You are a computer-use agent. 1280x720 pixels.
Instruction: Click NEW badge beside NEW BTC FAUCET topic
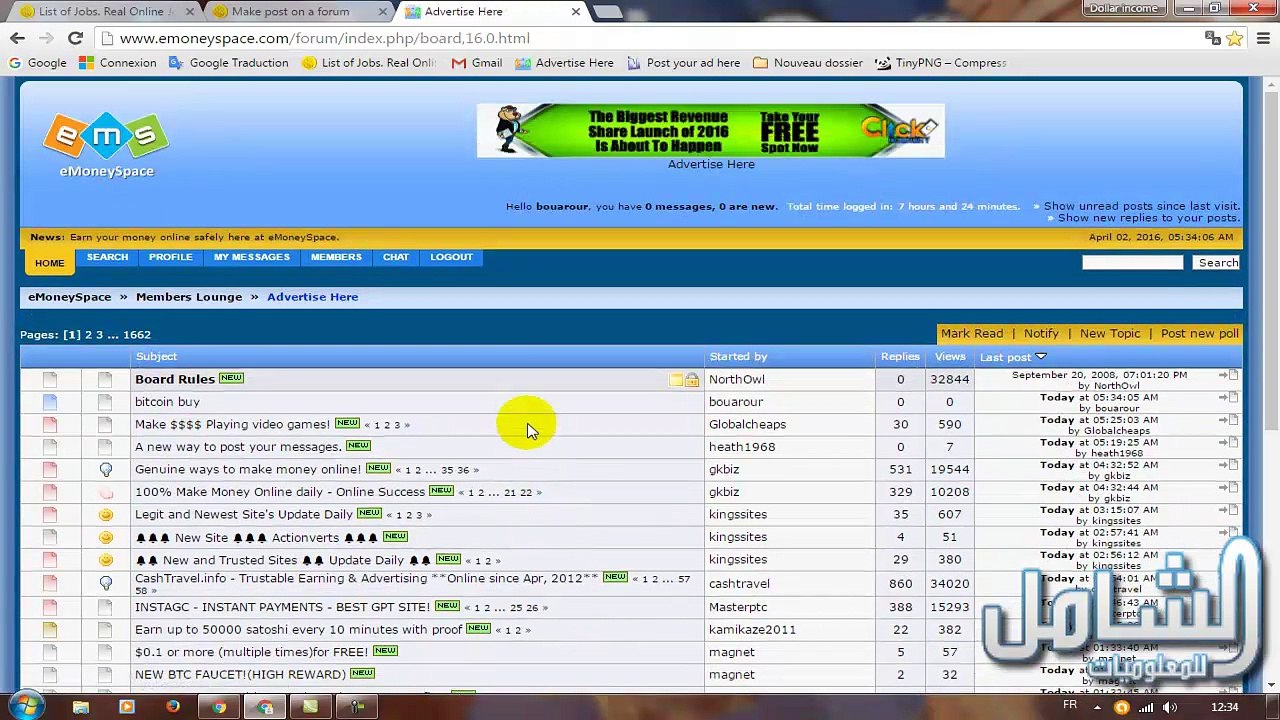click(362, 673)
